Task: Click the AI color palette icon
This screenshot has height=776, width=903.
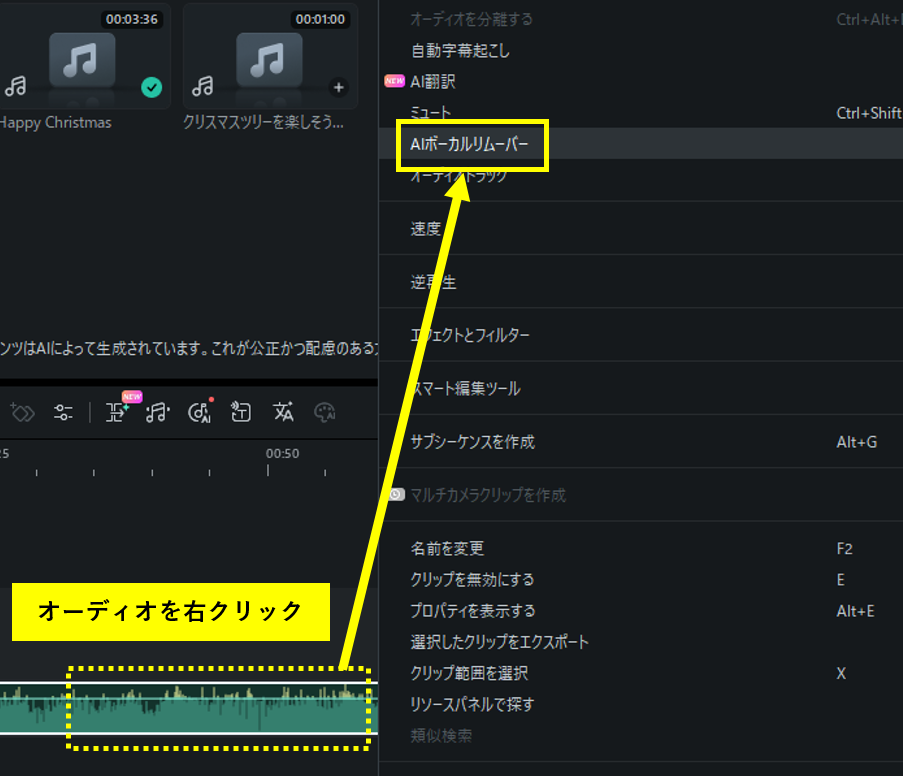Action: (x=324, y=412)
